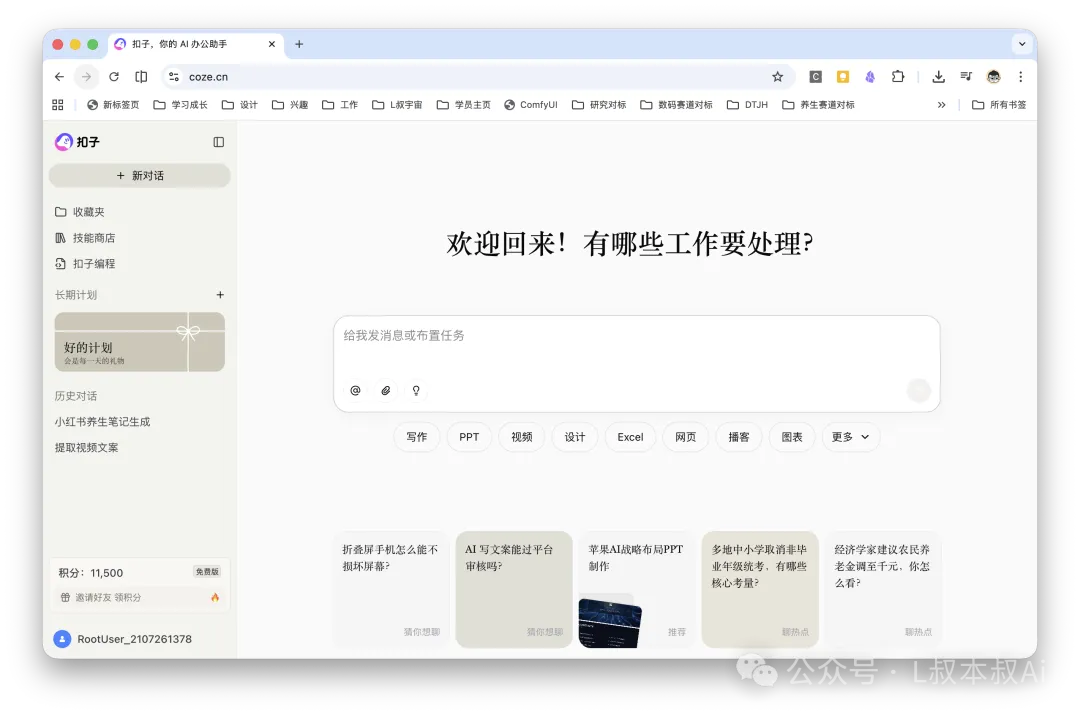Open the DTJH bookmark folder

coord(747,105)
